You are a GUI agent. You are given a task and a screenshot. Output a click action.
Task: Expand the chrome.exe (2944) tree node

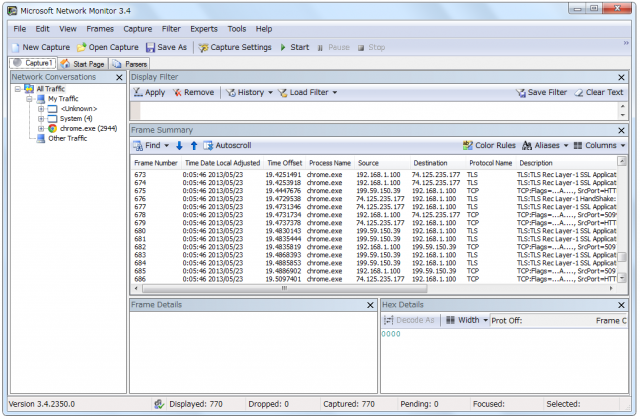(x=41, y=129)
